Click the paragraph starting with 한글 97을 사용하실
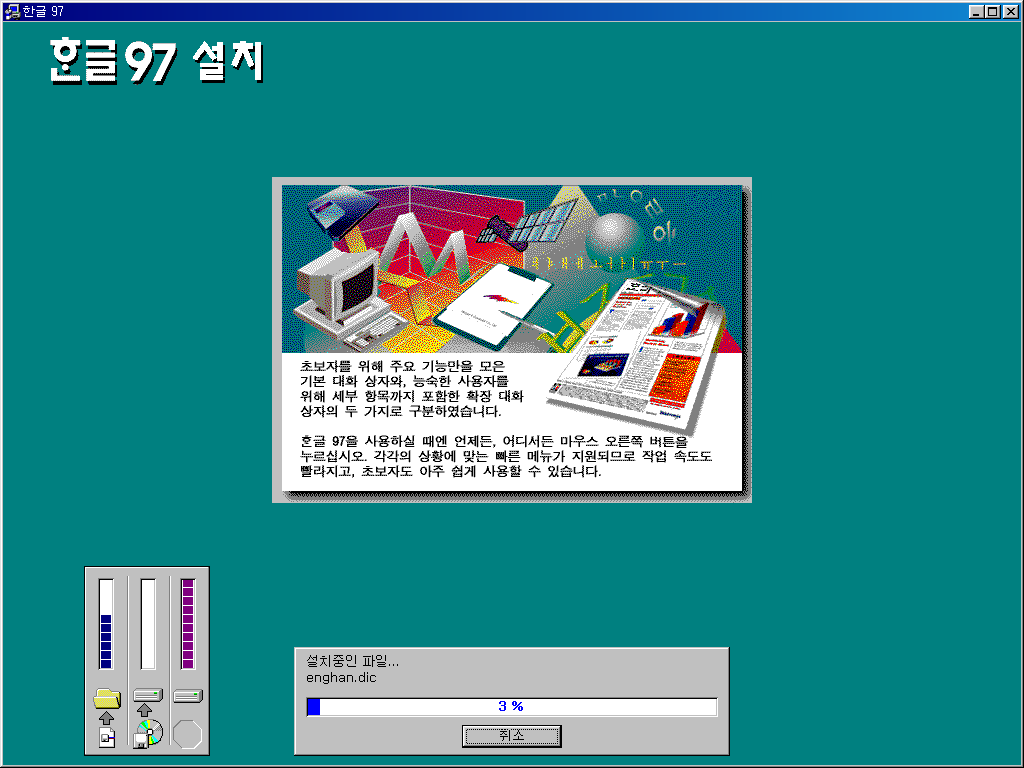The height and width of the screenshot is (768, 1024). click(x=505, y=456)
